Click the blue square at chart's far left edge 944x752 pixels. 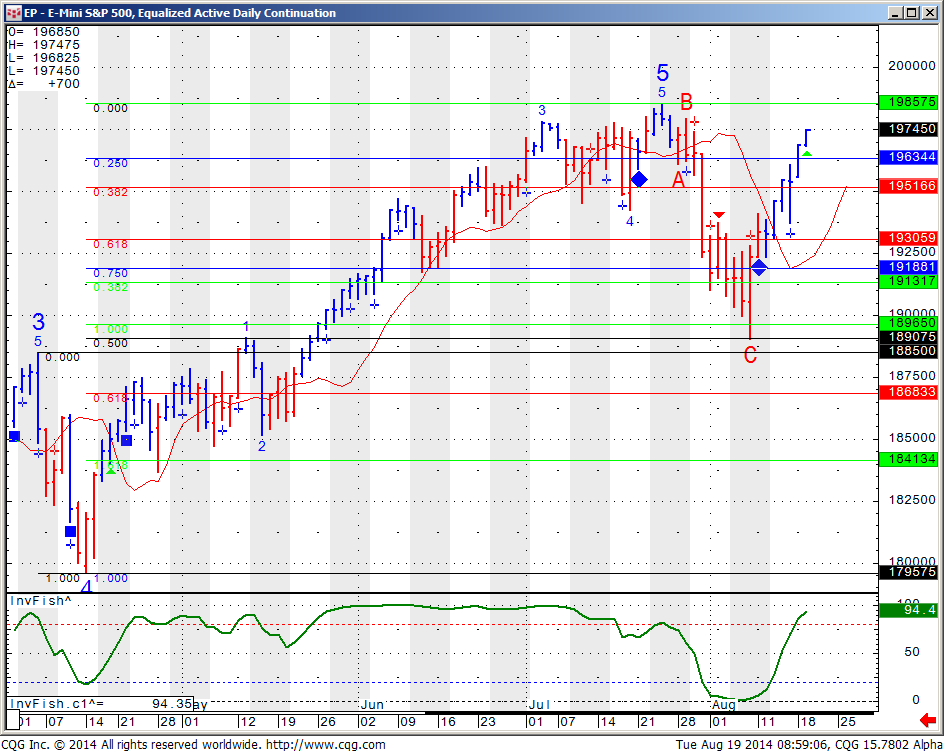14,435
